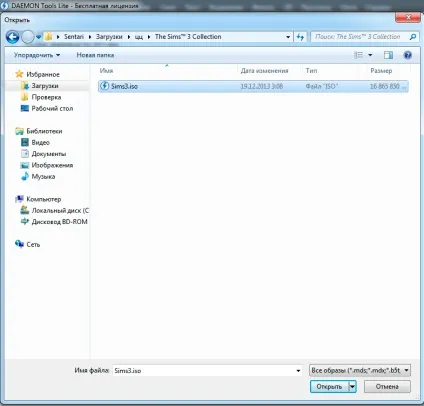The image size is (424, 406).
Task: Select Сеть in navigation pane
Action: 33,244
